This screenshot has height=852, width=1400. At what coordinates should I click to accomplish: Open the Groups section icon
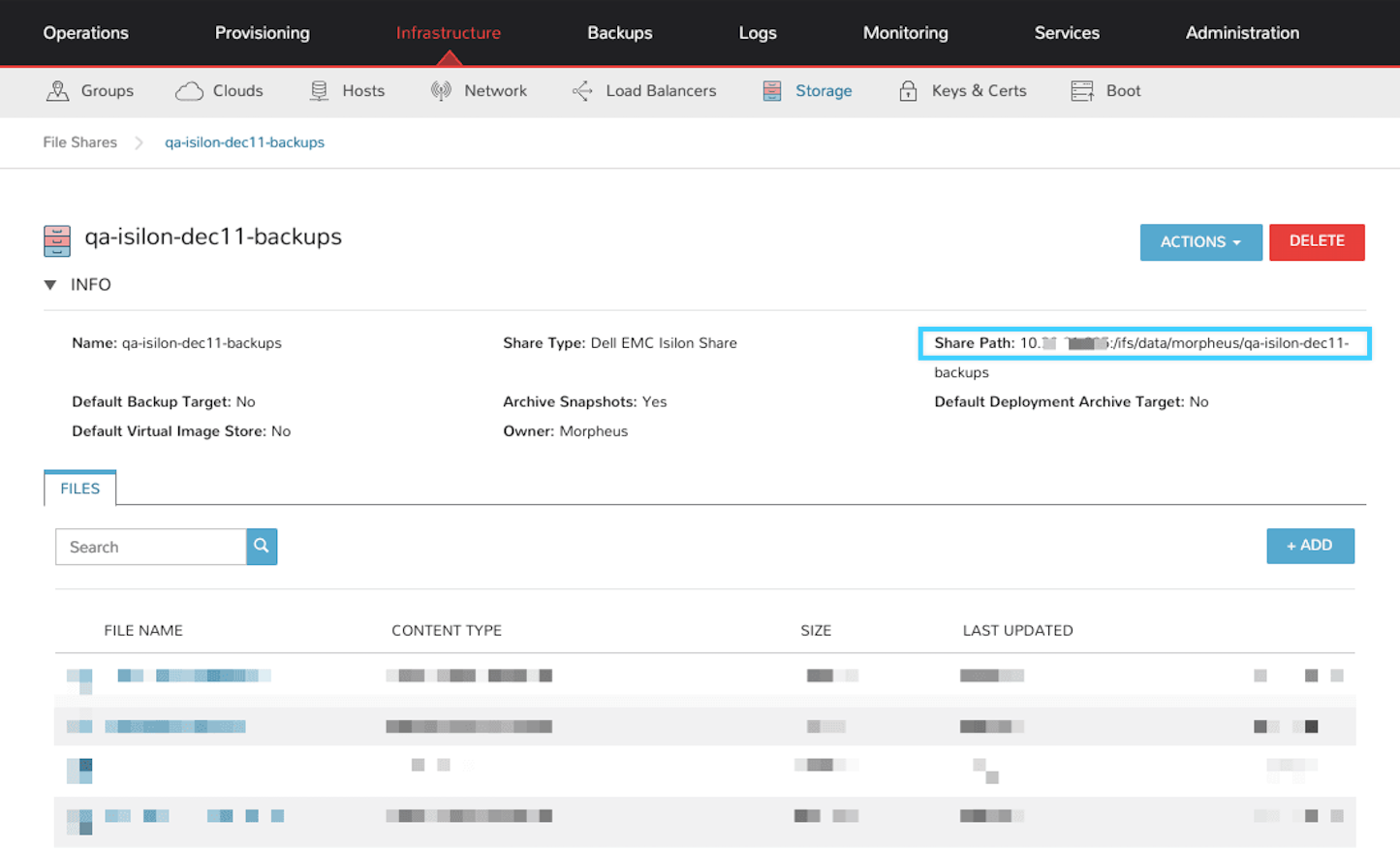57,91
